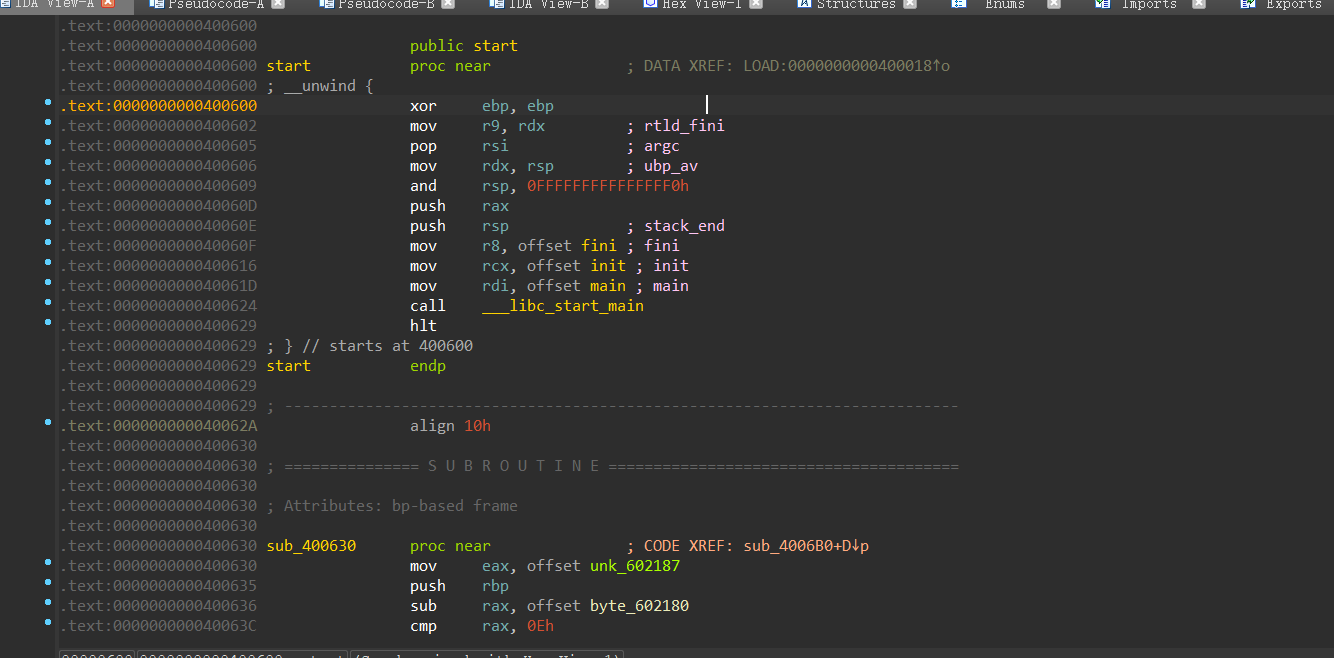Select the unk_602187 operand

pos(635,566)
